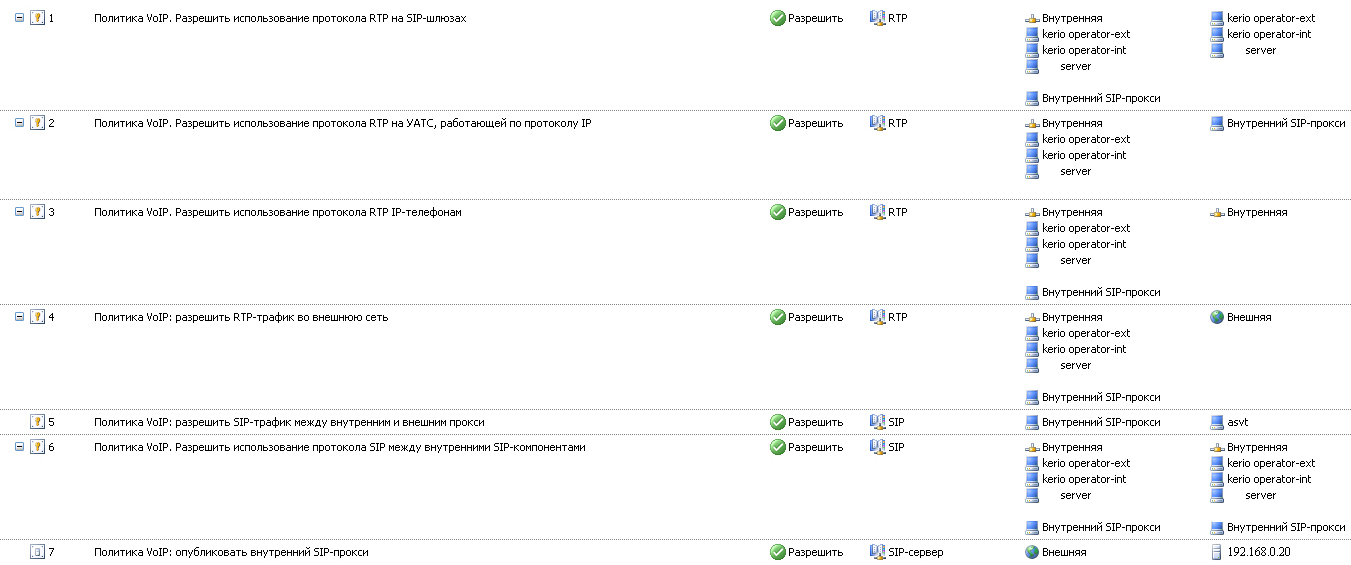
Task: Select the rule 7 SIP proxy publish description
Action: point(231,552)
